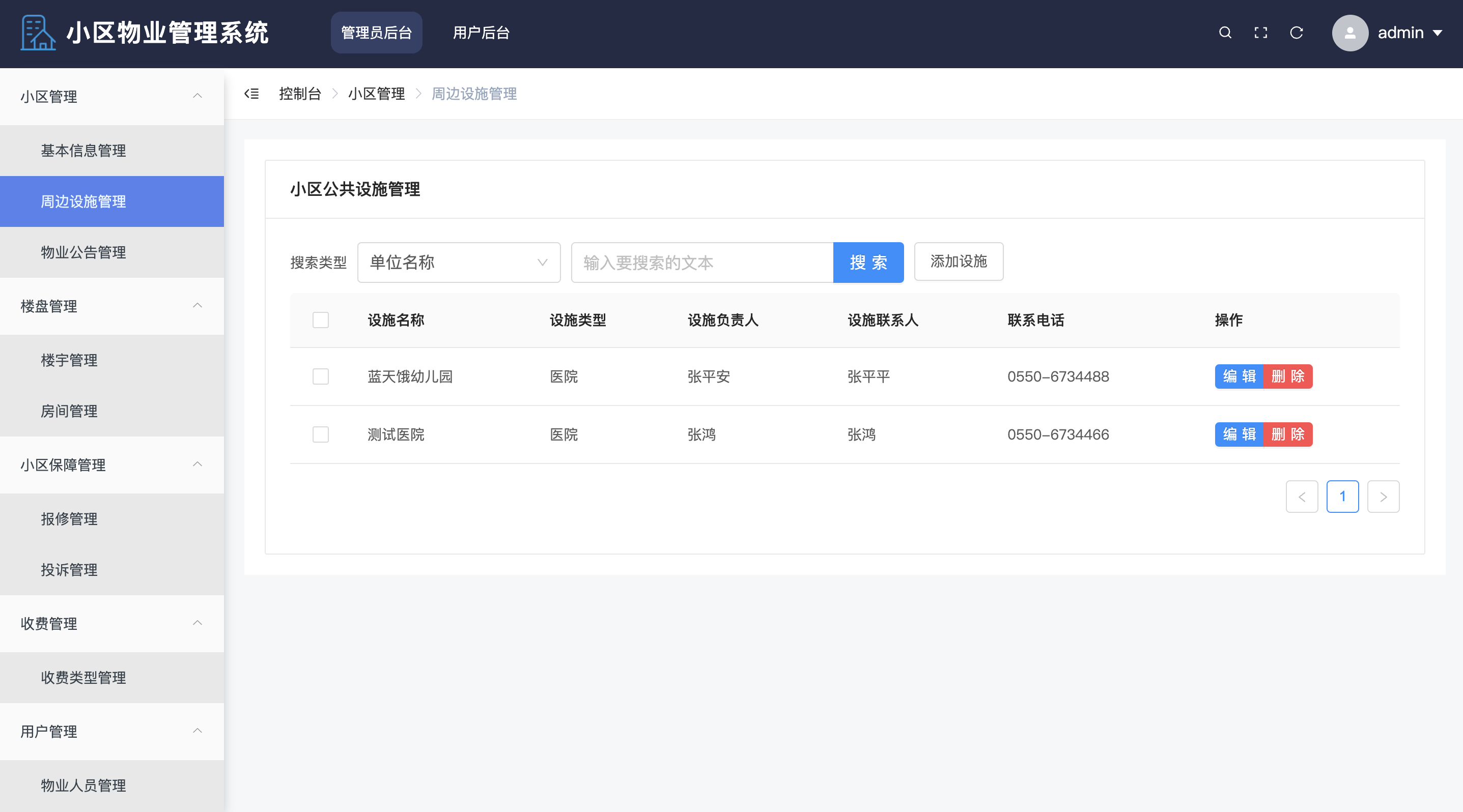Click the 张平平 cell
This screenshot has width=1463, height=812.
868,376
